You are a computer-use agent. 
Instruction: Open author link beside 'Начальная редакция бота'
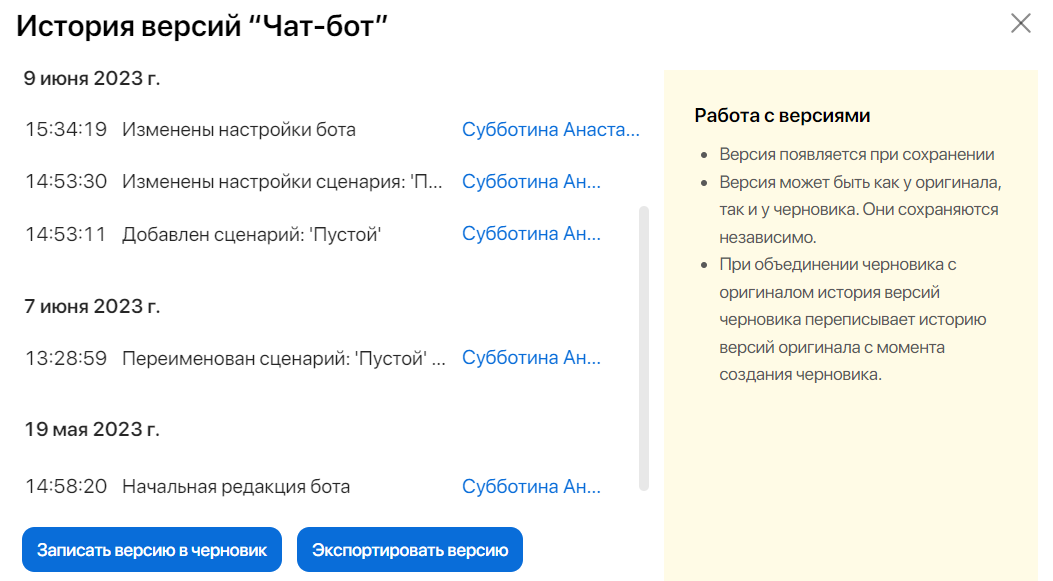531,486
